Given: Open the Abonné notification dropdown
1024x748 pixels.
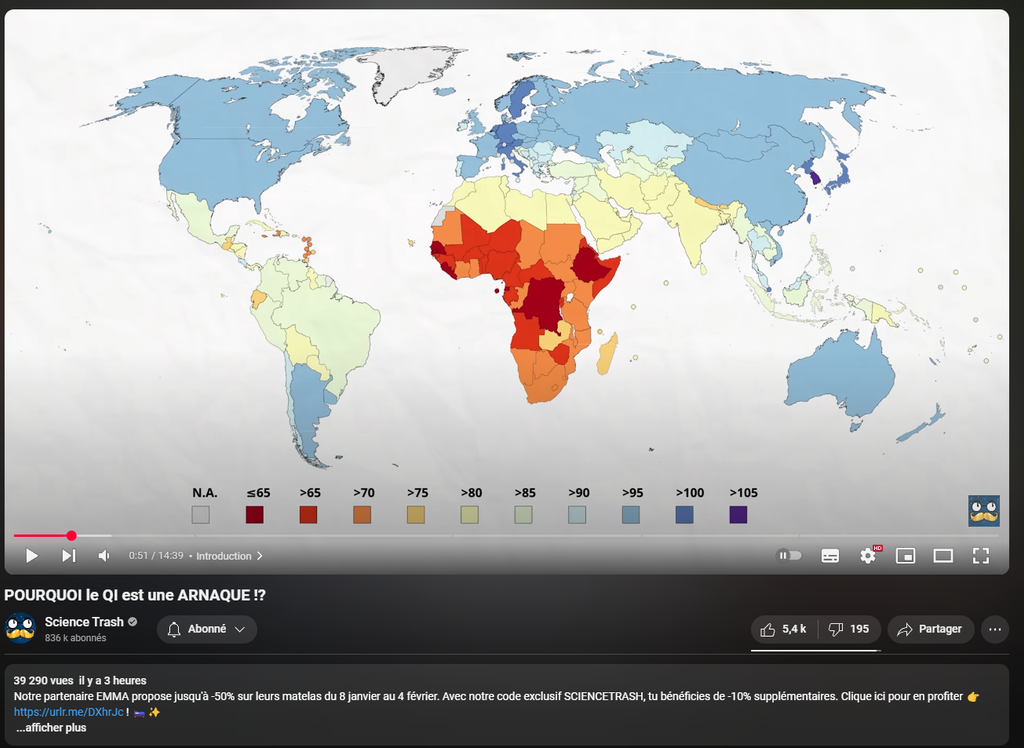Looking at the screenshot, I should [x=207, y=629].
